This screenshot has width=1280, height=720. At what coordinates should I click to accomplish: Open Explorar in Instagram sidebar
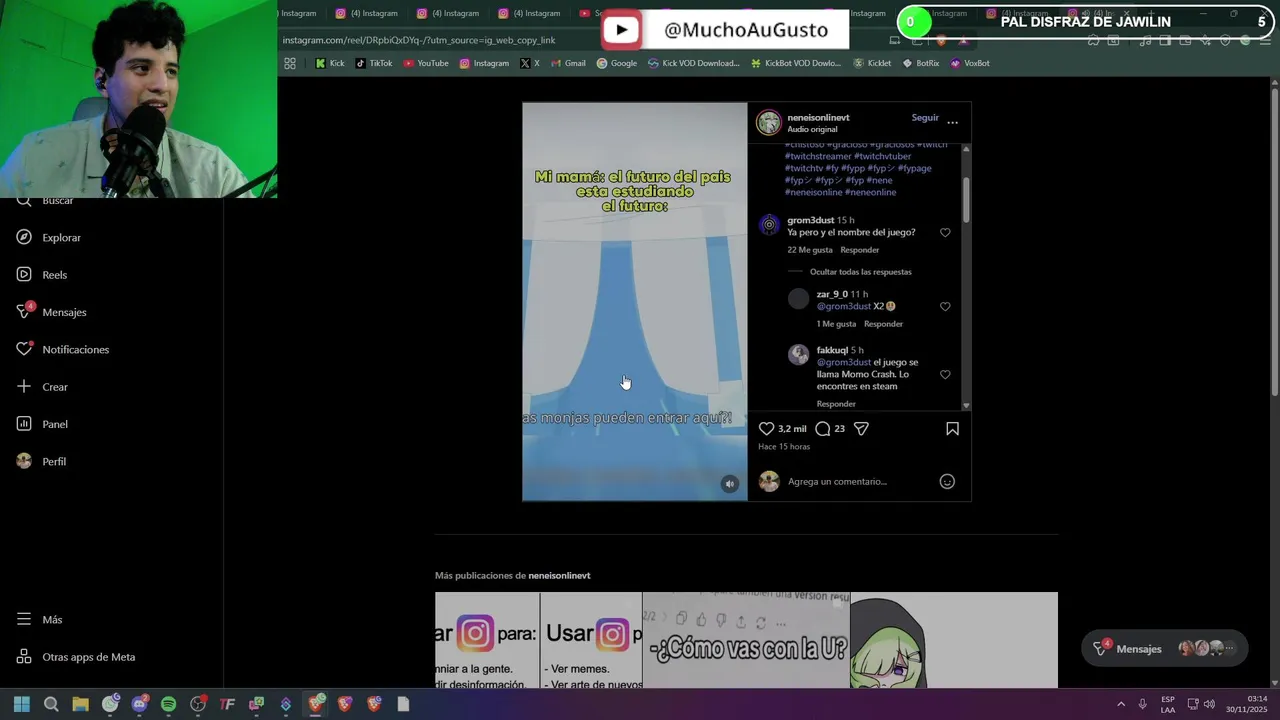click(48, 238)
